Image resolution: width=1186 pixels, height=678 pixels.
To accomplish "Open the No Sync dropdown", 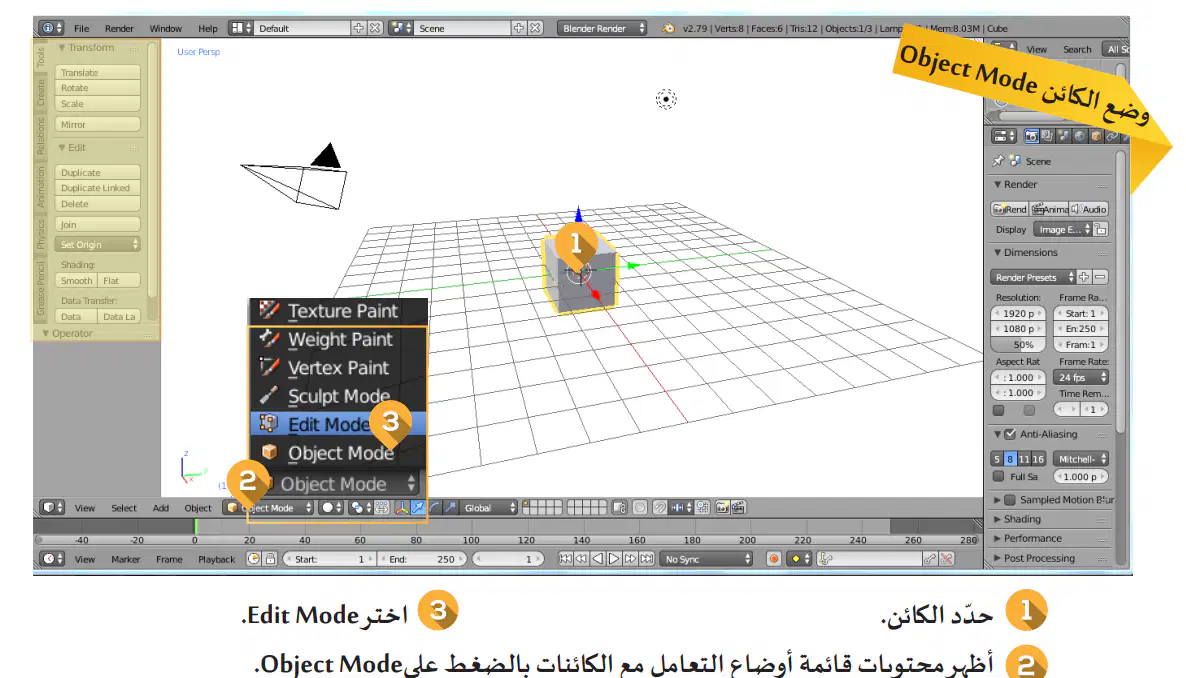I will 706,559.
